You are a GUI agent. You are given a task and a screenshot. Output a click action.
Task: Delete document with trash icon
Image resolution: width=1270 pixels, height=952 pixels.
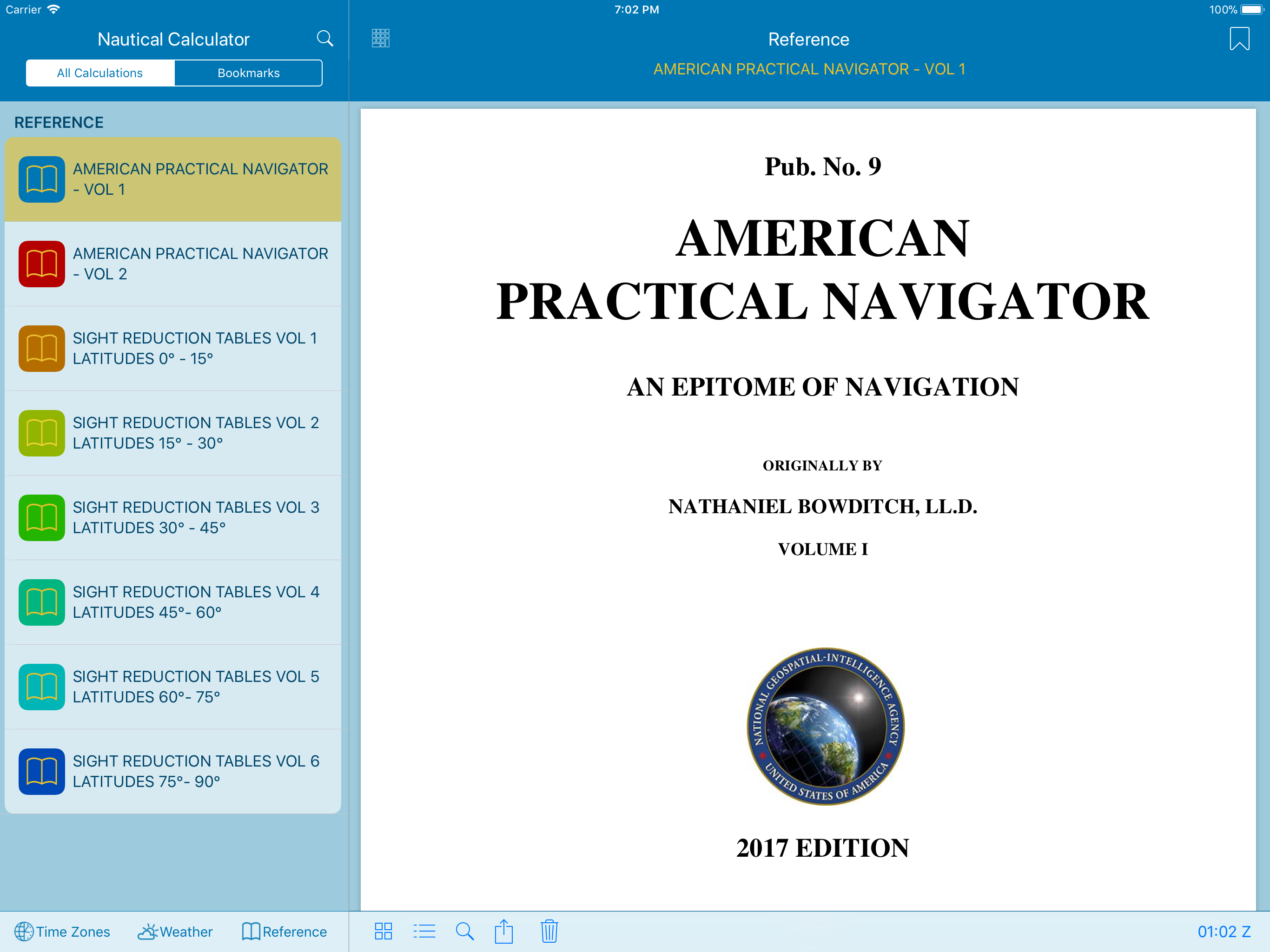pyautogui.click(x=549, y=931)
